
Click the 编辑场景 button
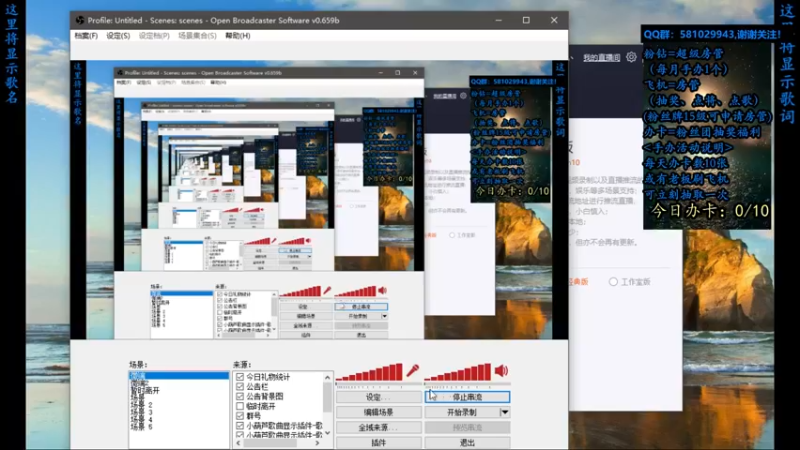[x=379, y=412]
